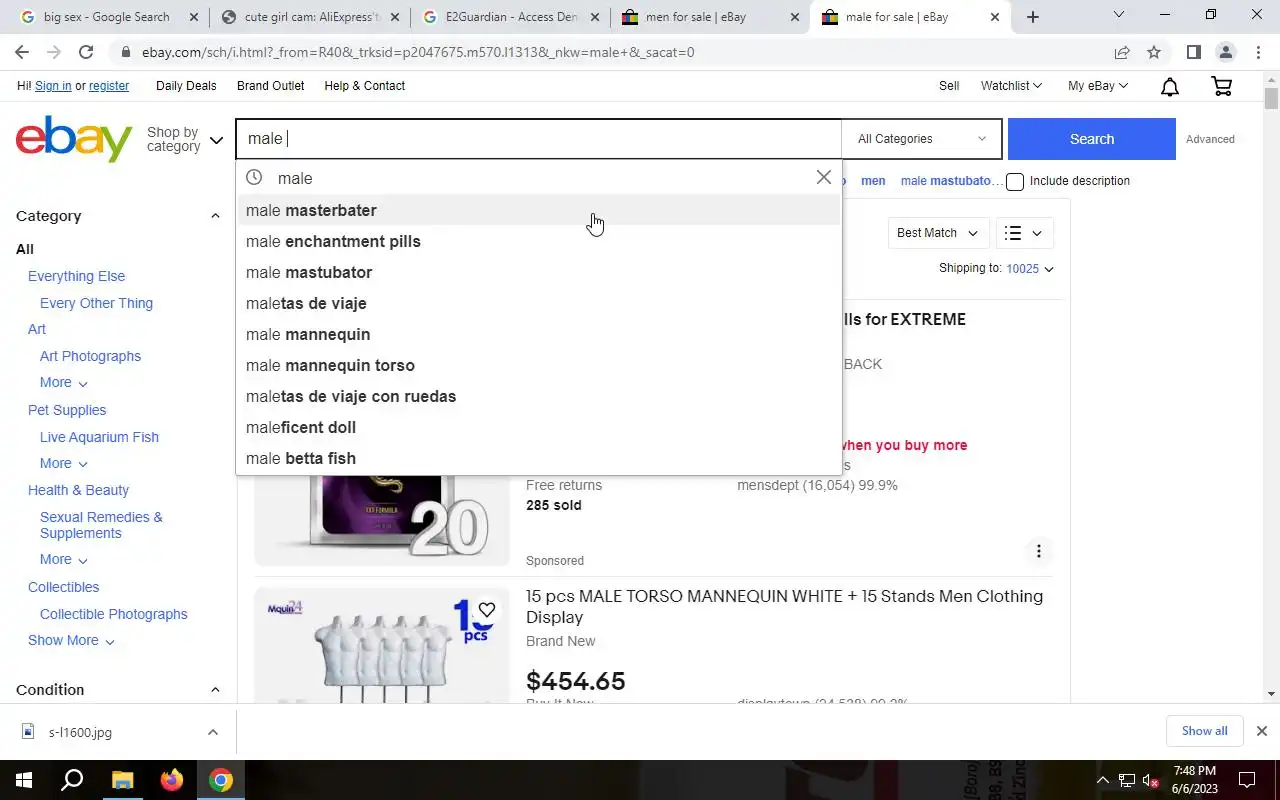The width and height of the screenshot is (1280, 800).
Task: Open the Brand Outlet link
Action: [x=270, y=86]
